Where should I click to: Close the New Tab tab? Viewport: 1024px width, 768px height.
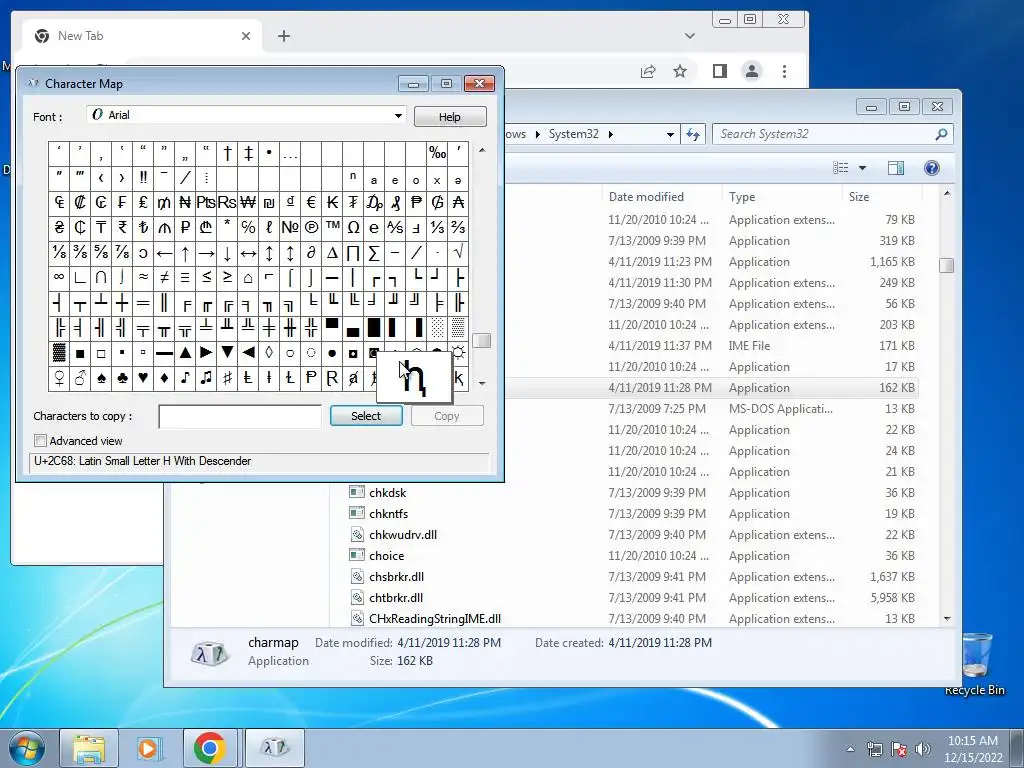tap(246, 36)
